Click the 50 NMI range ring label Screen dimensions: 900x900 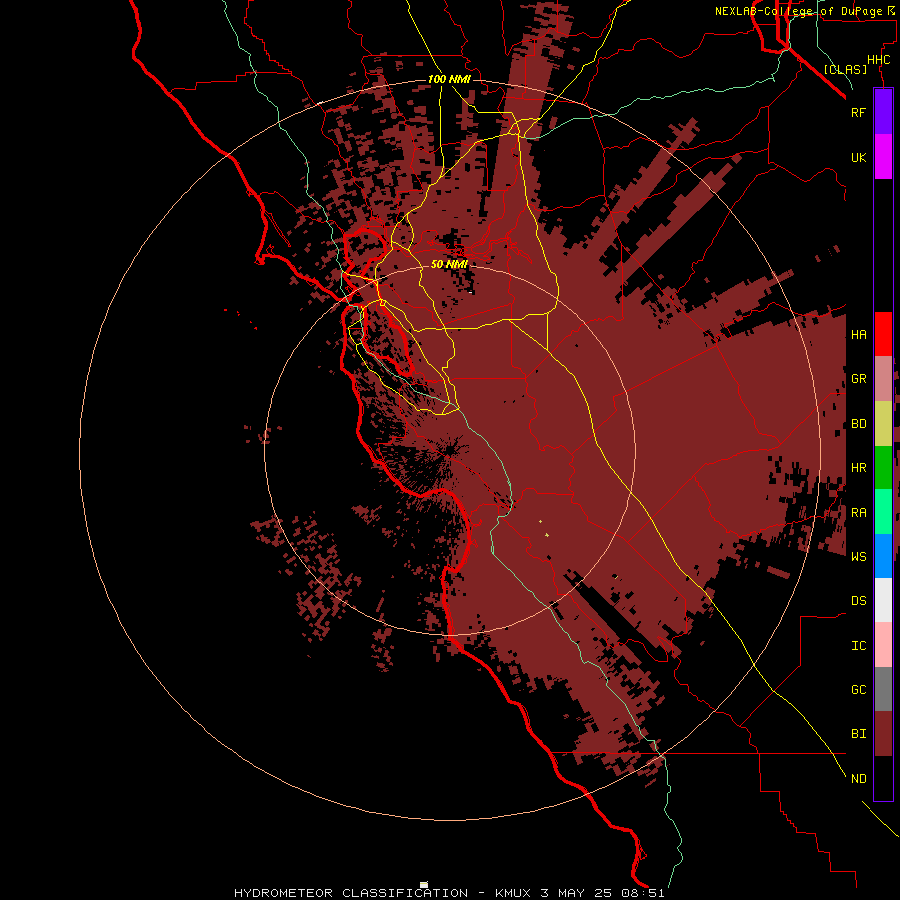pos(449,264)
